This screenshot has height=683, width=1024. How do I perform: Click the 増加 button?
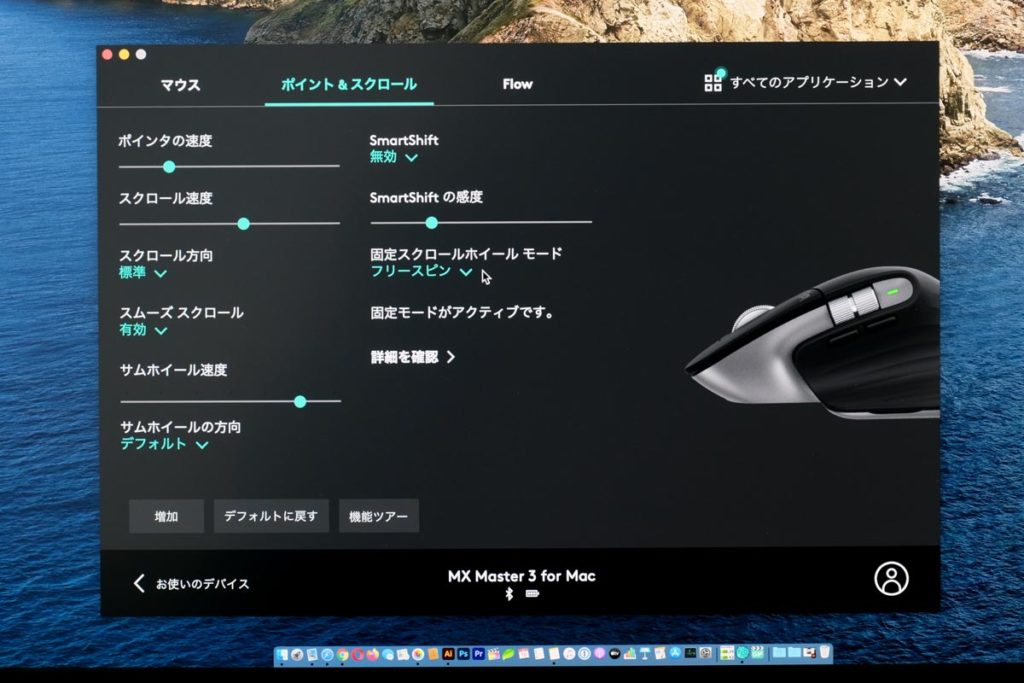[x=167, y=516]
